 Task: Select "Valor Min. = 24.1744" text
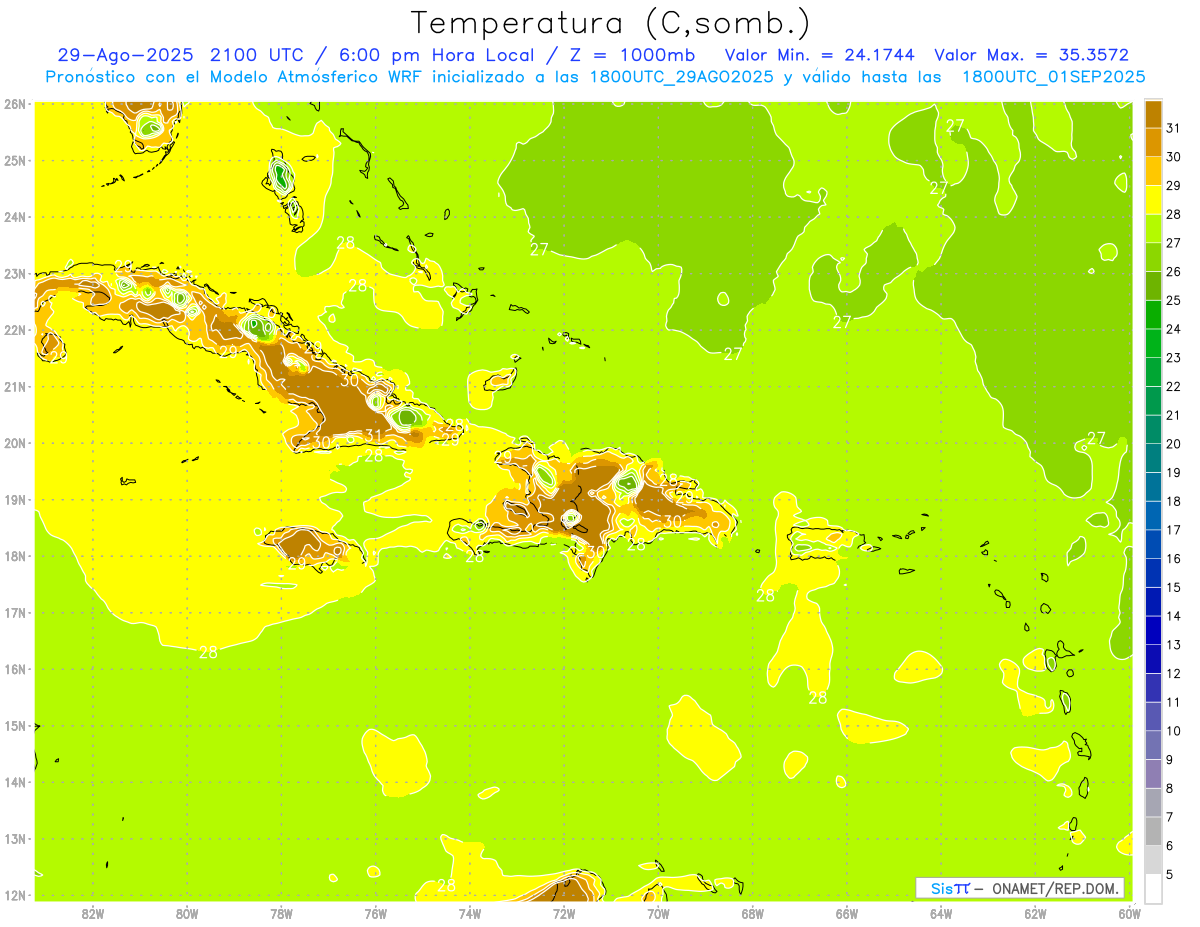tap(821, 55)
